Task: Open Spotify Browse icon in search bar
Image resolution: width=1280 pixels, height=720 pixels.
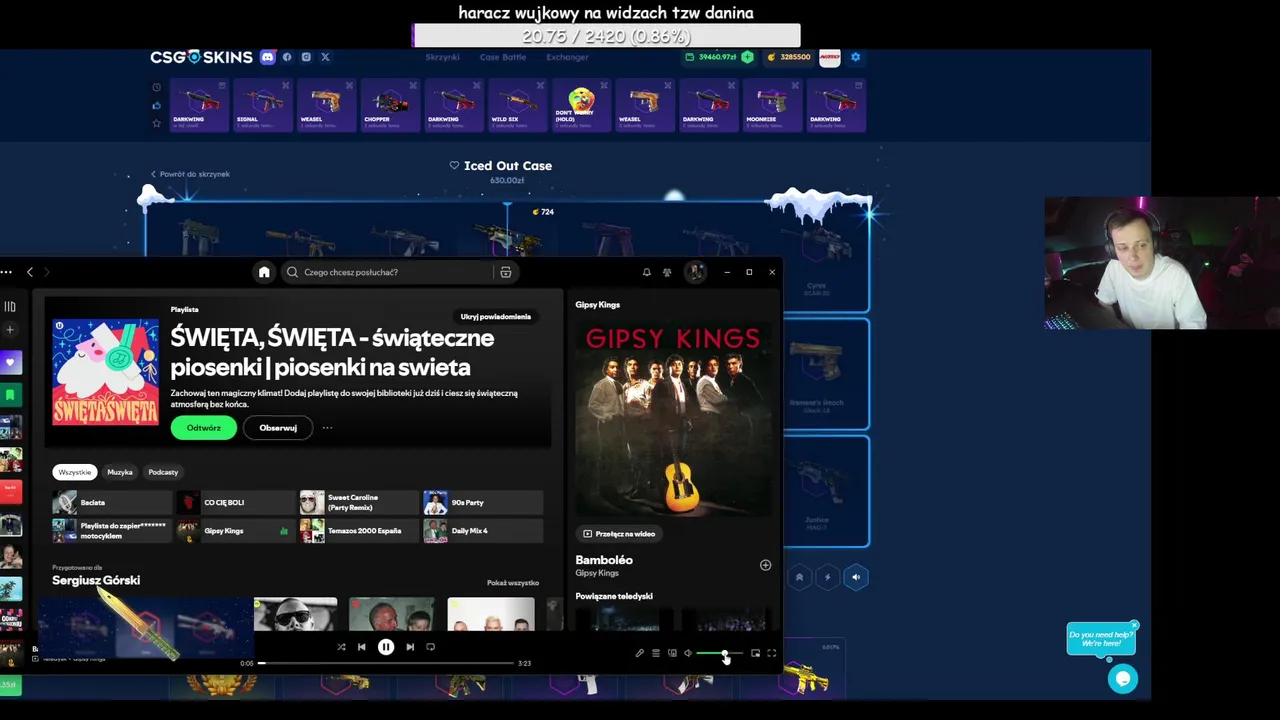Action: 505,272
